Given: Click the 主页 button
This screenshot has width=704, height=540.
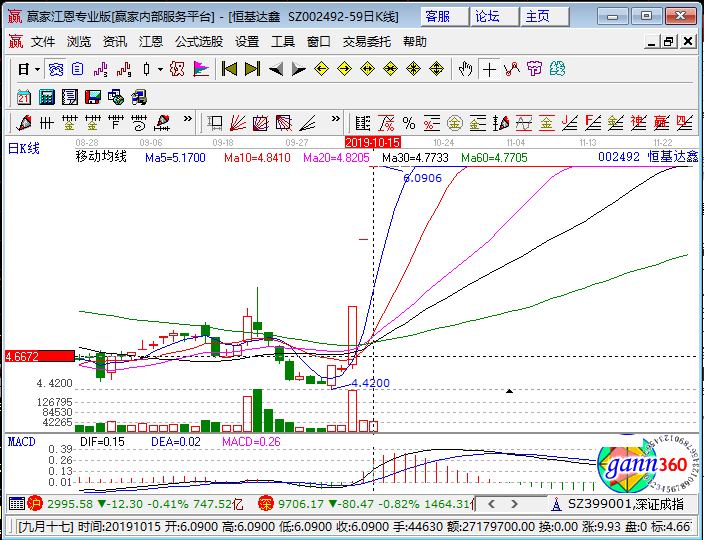Looking at the screenshot, I should pyautogui.click(x=545, y=17).
